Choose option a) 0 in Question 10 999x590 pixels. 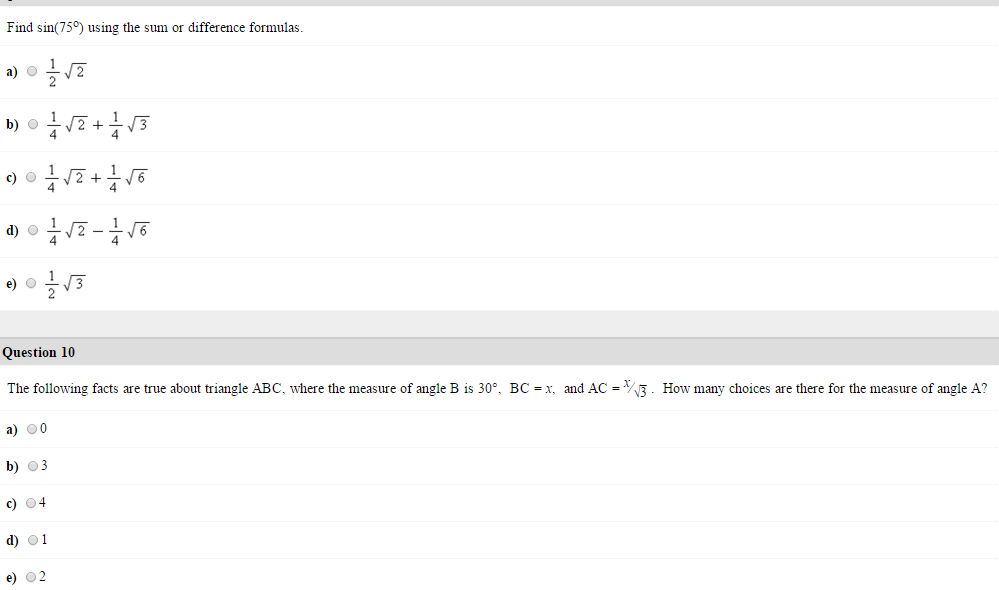[31, 428]
